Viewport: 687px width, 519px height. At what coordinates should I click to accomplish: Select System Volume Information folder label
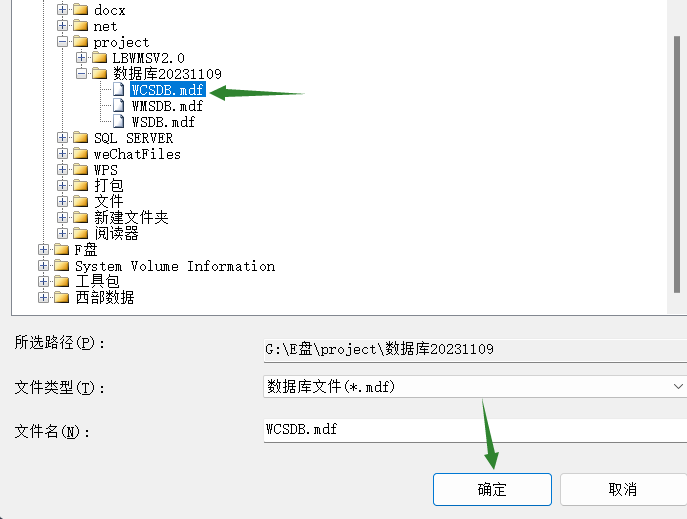coord(175,266)
